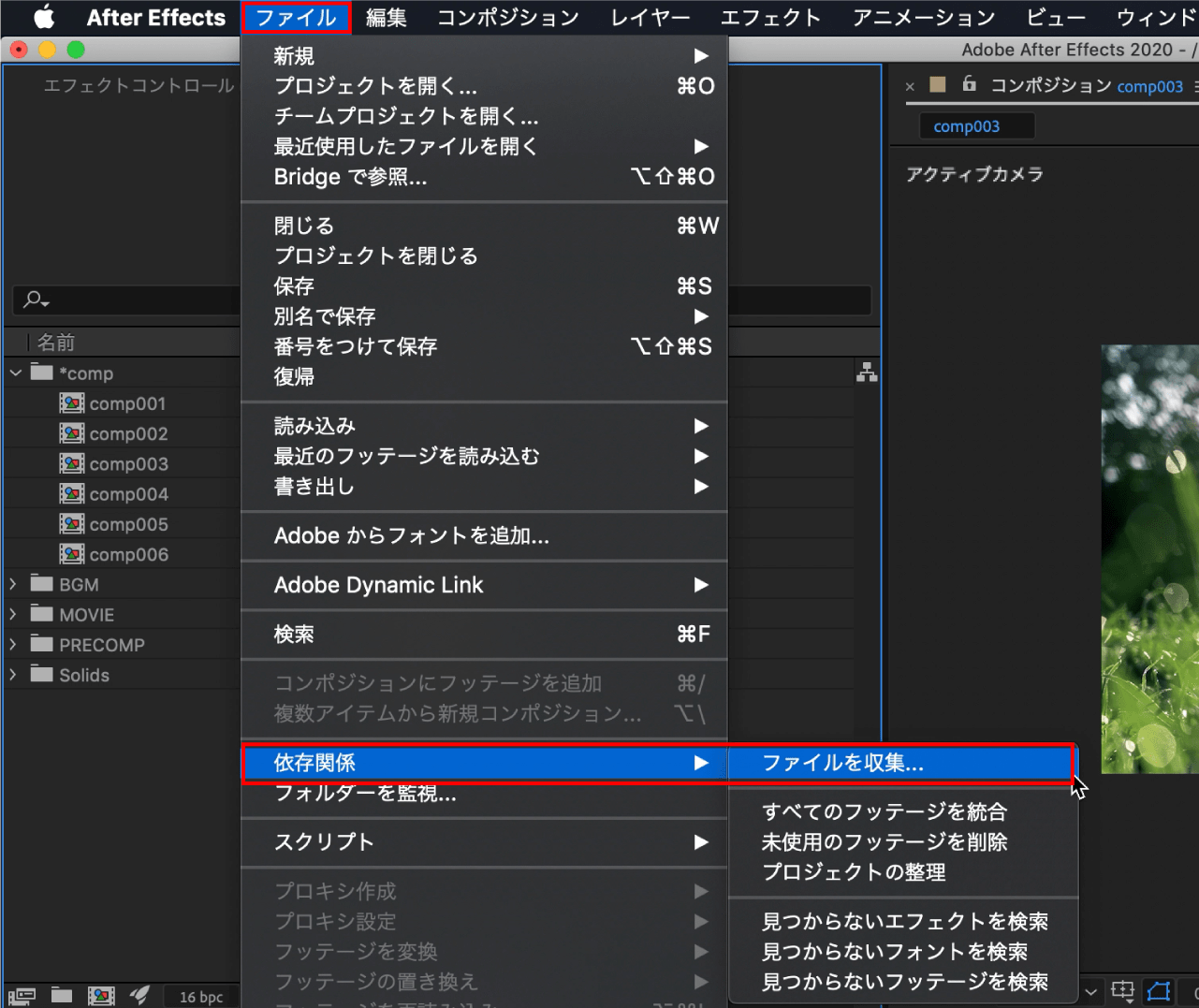Open the アニメーション menu
The image size is (1199, 1008).
coord(924,18)
